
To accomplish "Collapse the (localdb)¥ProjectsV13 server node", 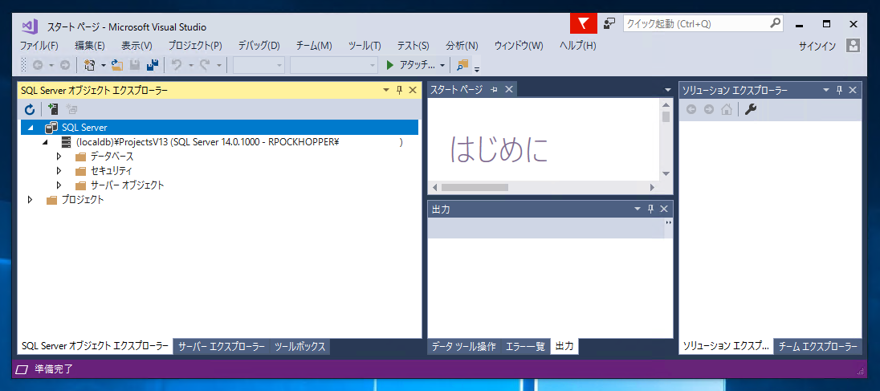I will pos(45,142).
